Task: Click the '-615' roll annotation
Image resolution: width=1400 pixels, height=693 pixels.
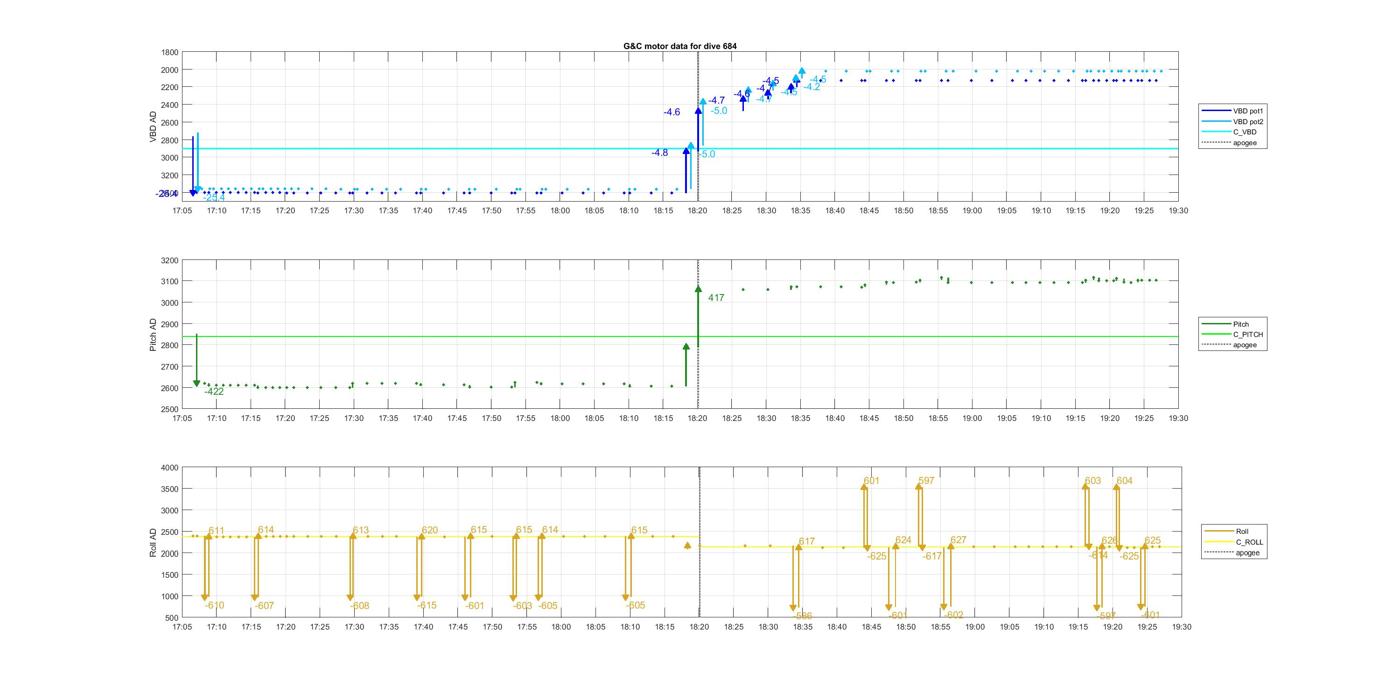Action: tap(427, 606)
